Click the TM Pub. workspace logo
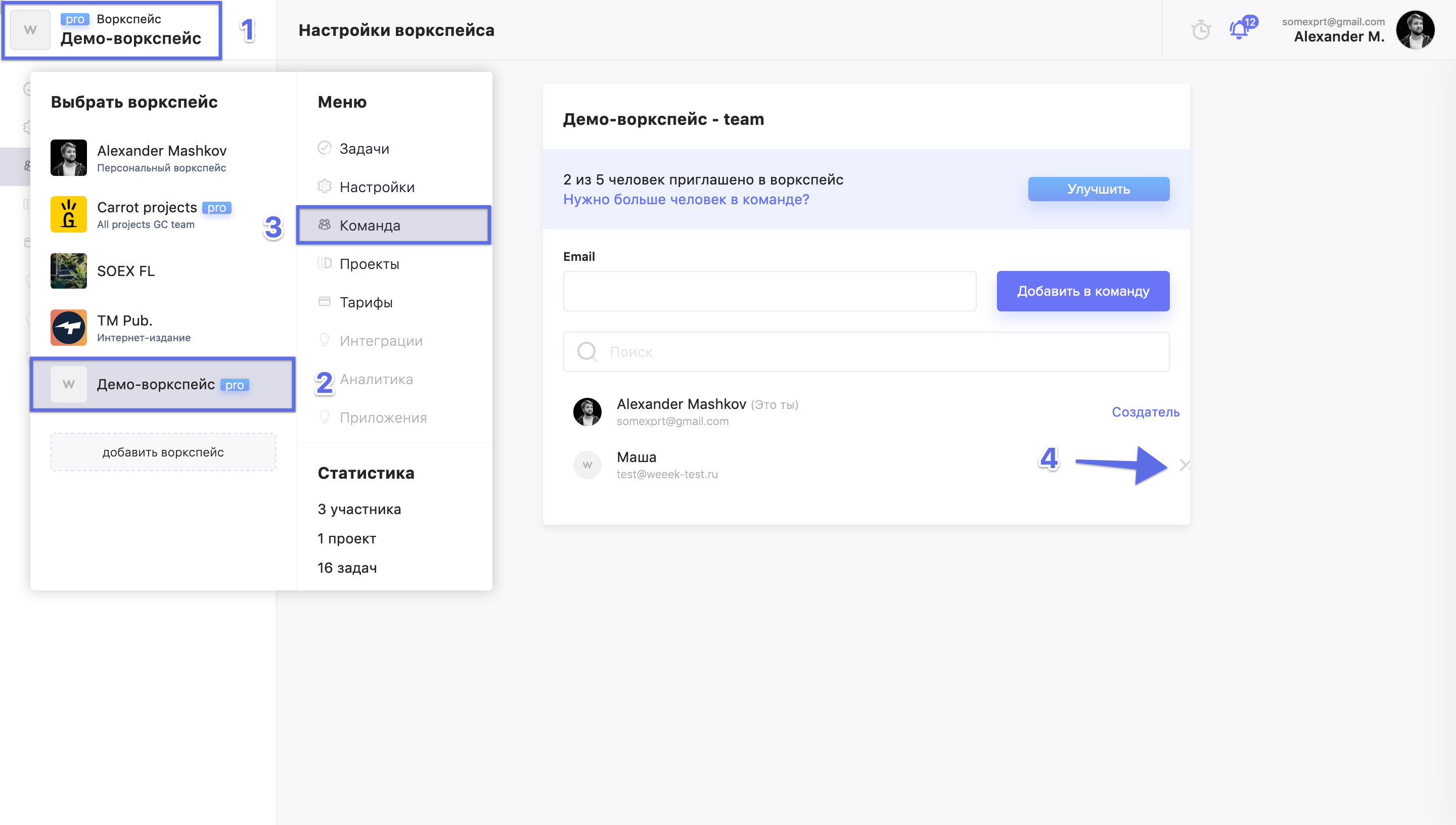Screen dimensions: 1456x825 69,328
